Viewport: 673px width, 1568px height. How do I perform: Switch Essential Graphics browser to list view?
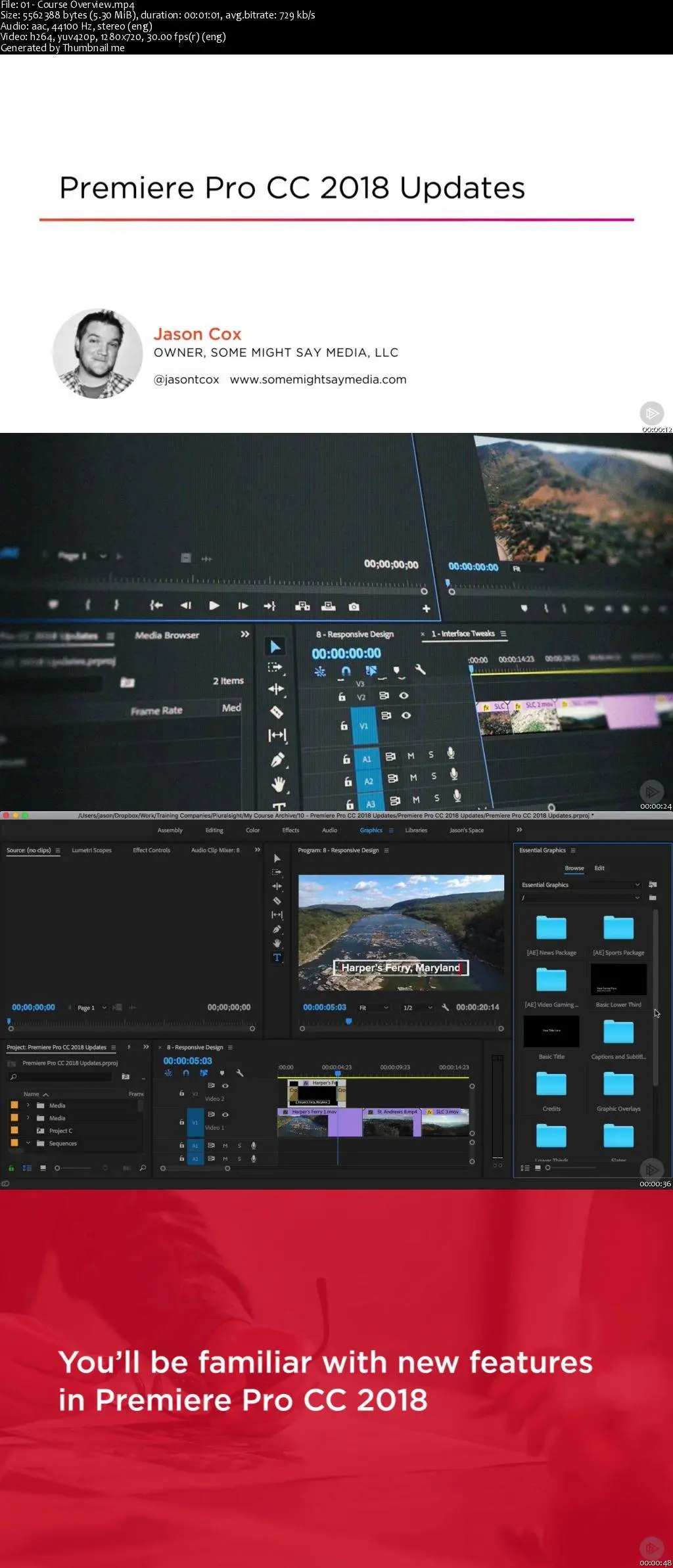(525, 1168)
